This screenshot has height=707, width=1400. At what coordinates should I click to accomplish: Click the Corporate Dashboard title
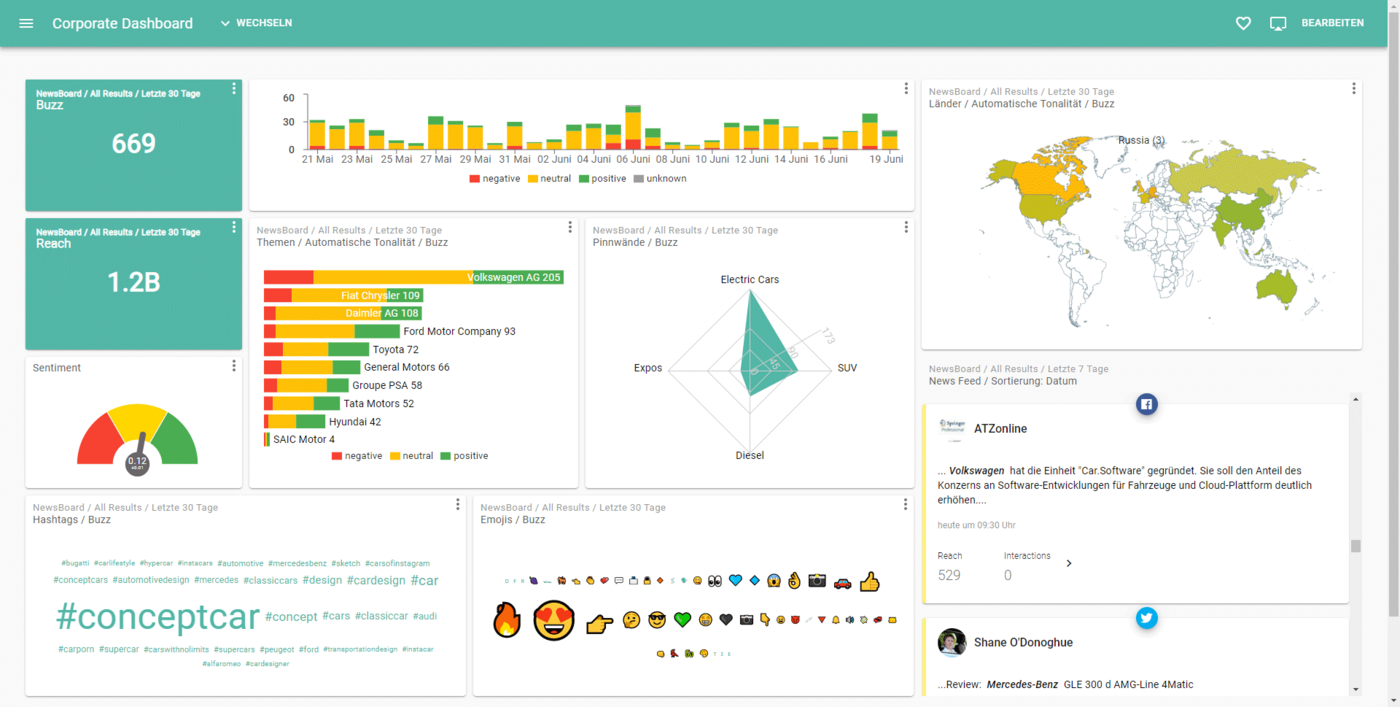[x=122, y=23]
